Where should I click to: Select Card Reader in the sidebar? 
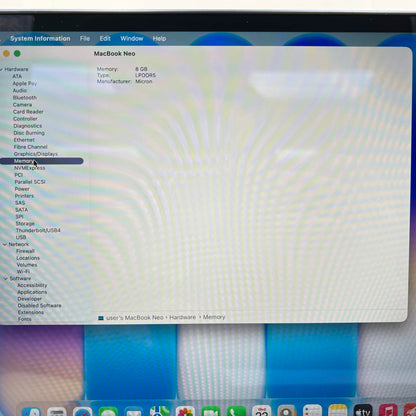tap(28, 111)
